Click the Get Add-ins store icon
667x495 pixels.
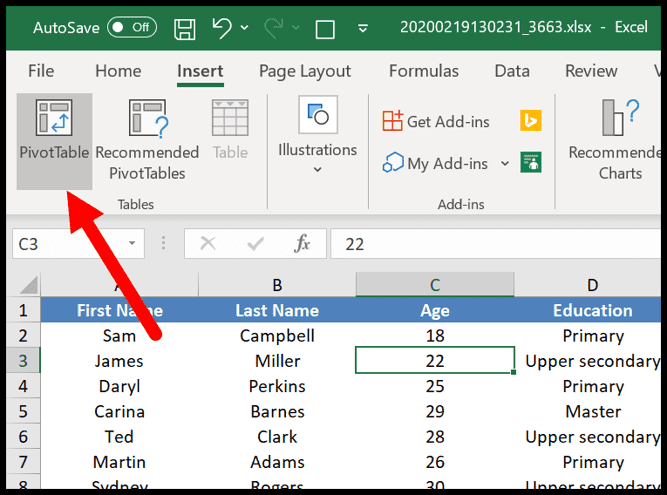(392, 121)
